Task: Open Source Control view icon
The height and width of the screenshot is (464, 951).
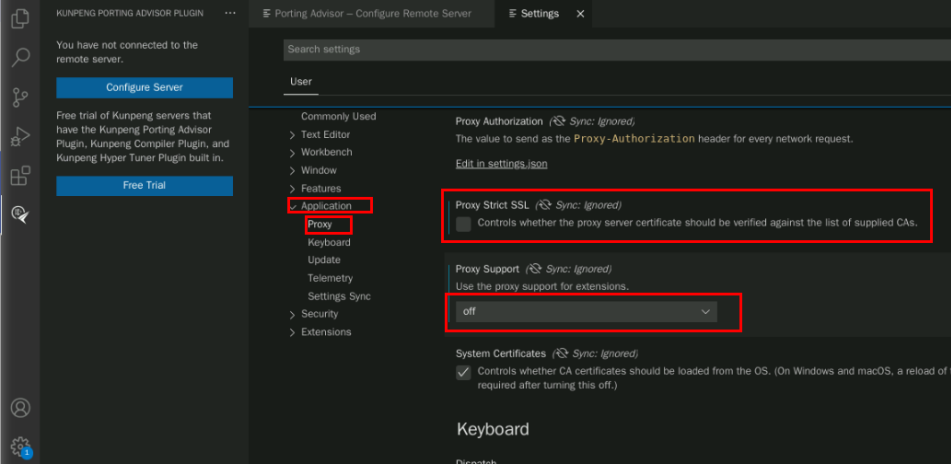Action: pyautogui.click(x=20, y=96)
